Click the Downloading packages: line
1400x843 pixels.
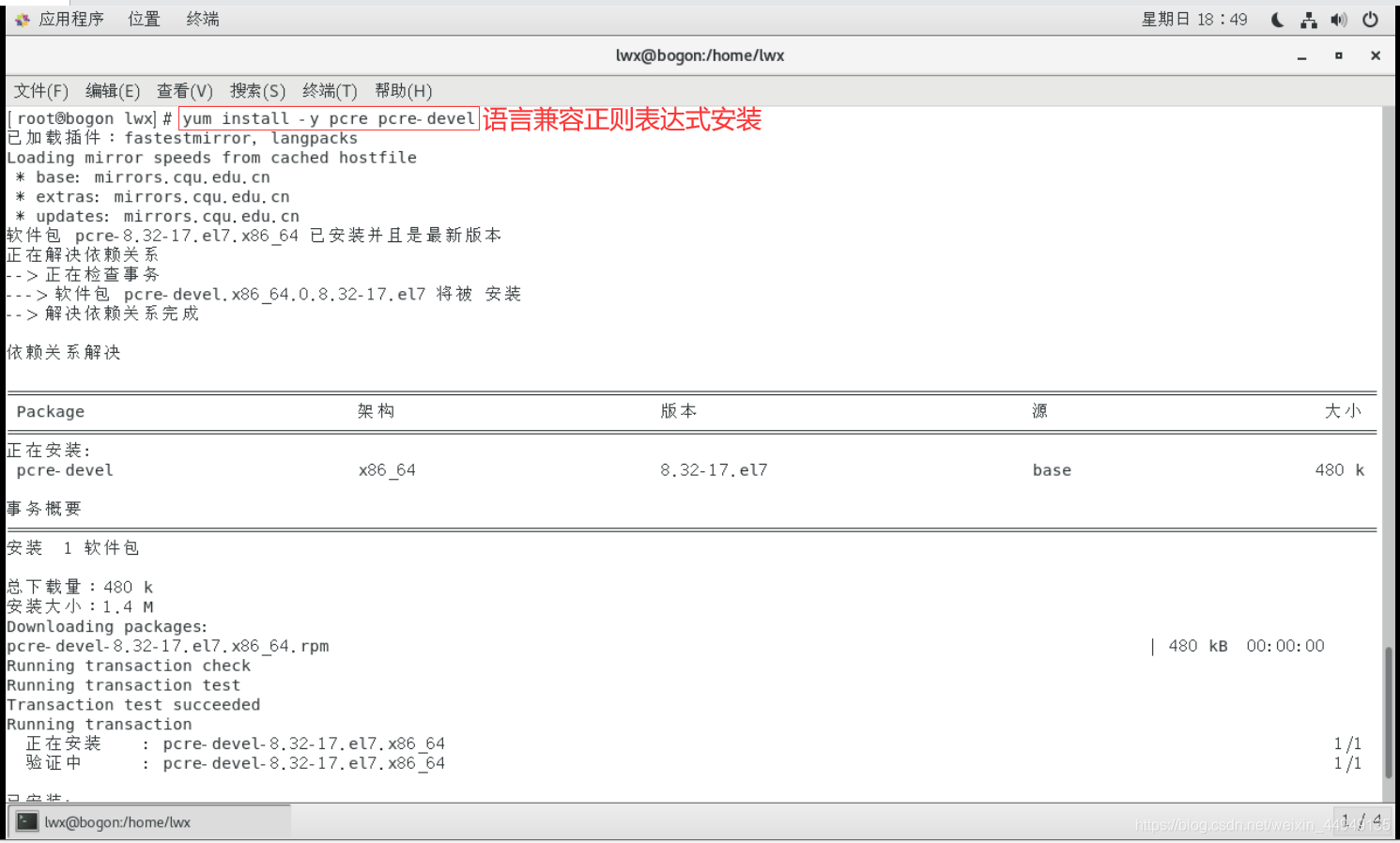pos(107,627)
